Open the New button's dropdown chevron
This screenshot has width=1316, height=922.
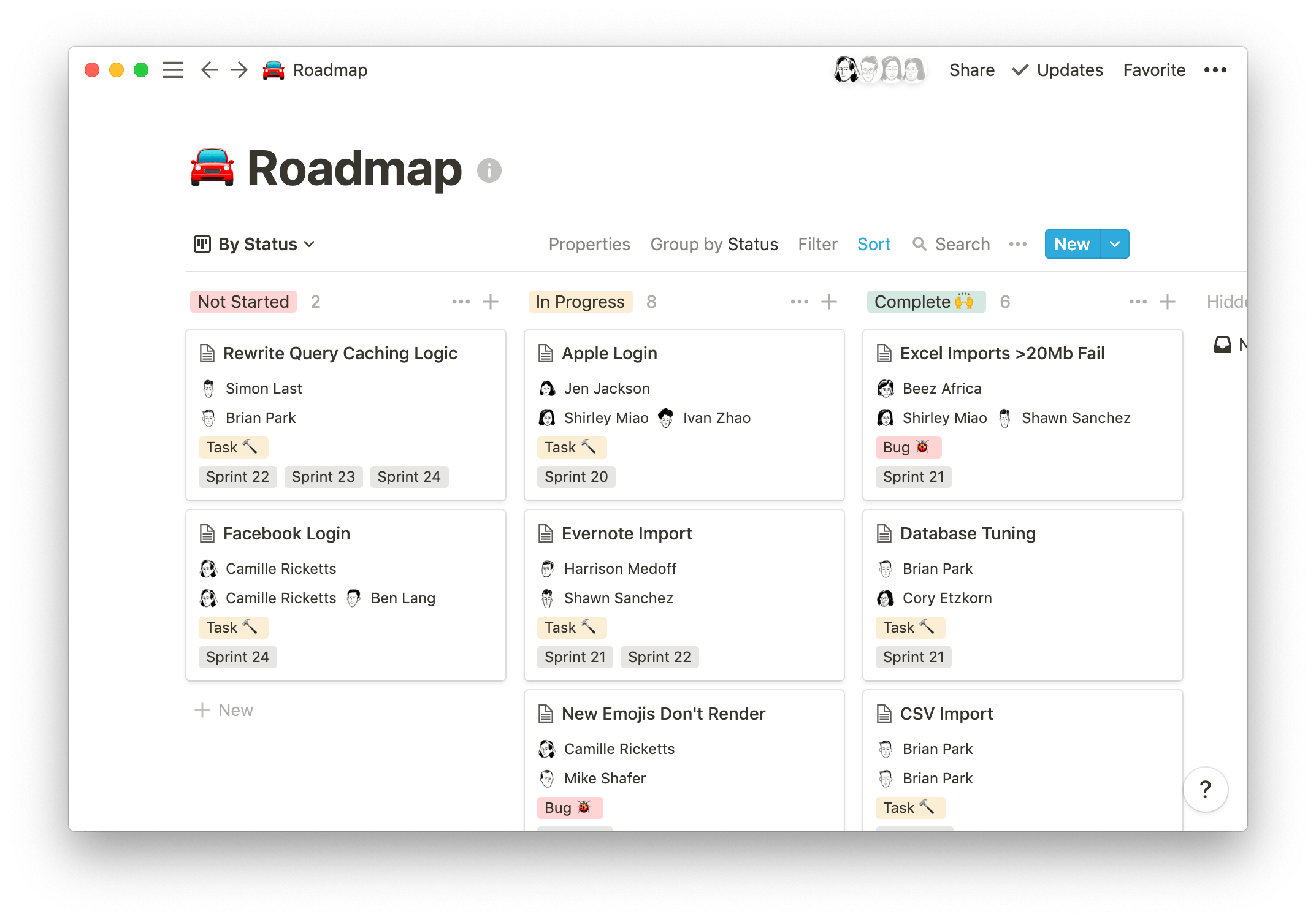[x=1114, y=243]
